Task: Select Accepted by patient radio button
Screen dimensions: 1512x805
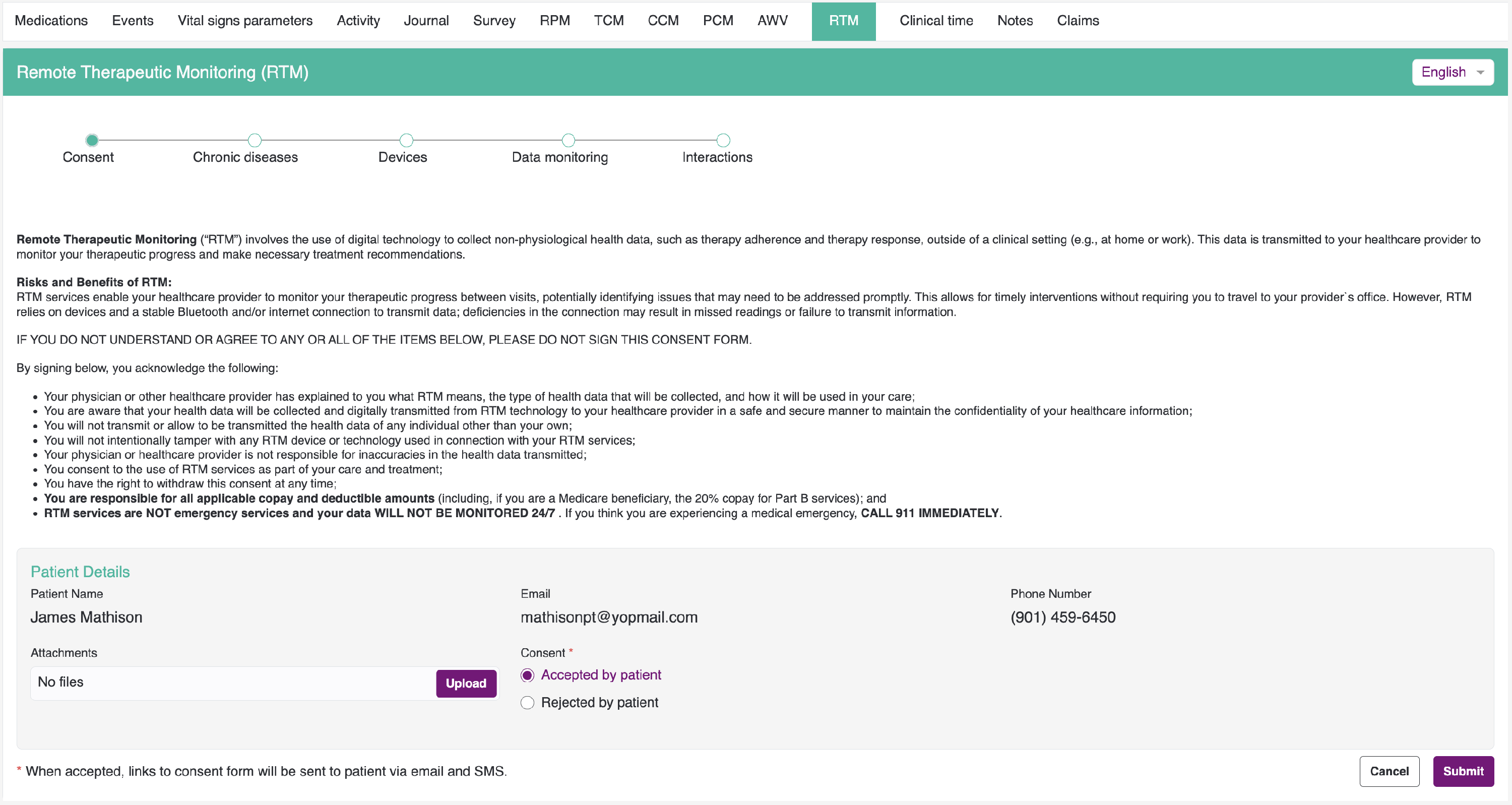Action: 527,675
